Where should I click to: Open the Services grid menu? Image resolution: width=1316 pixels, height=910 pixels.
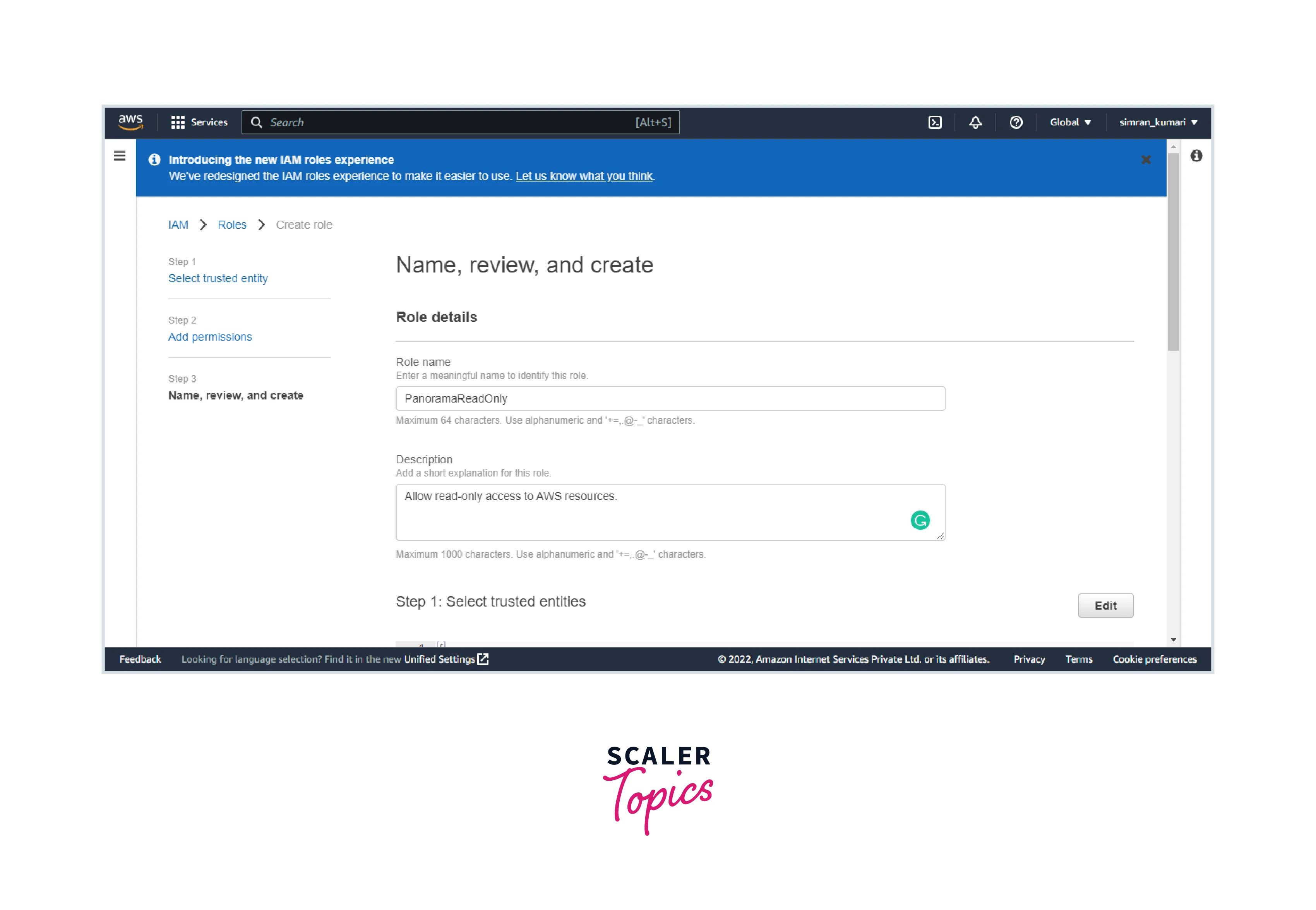[199, 122]
